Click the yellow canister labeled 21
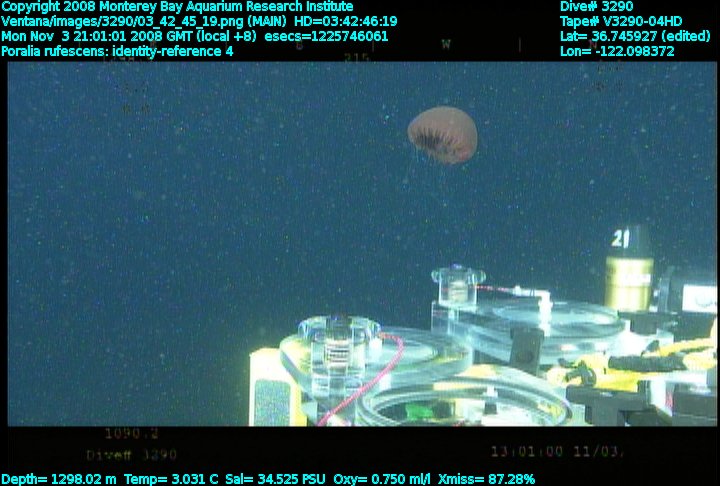Screen dimensions: 720x486 tap(628, 269)
